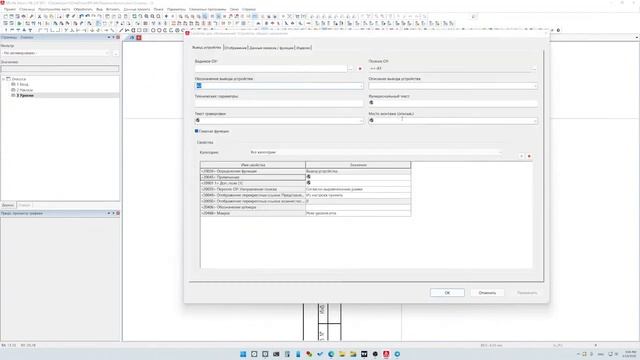Open the Вставить menu
Screen dimensions: 640x360
pyautogui.click(x=113, y=9)
